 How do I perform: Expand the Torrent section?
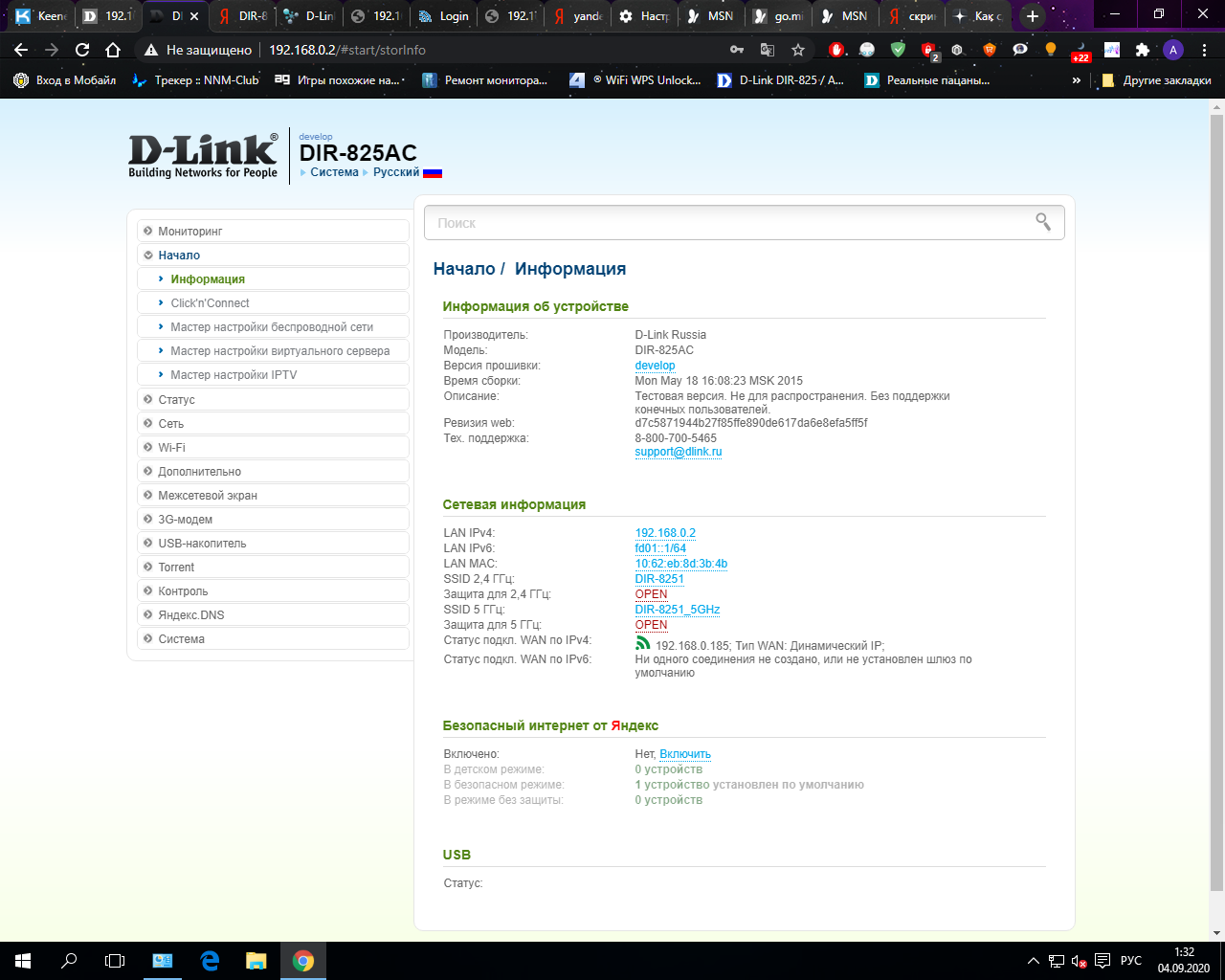point(273,568)
